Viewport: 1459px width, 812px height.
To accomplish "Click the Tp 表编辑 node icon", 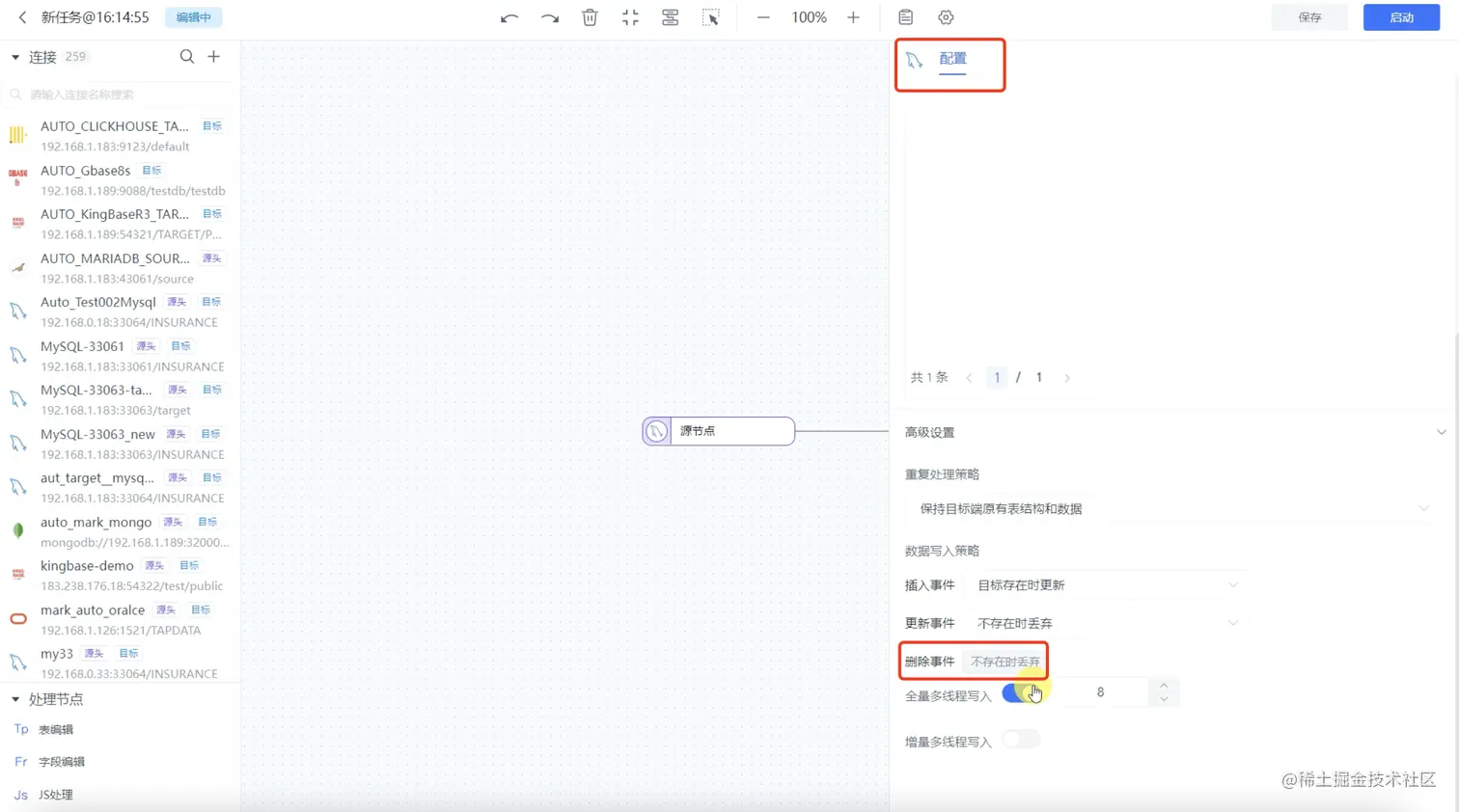I will coord(21,730).
